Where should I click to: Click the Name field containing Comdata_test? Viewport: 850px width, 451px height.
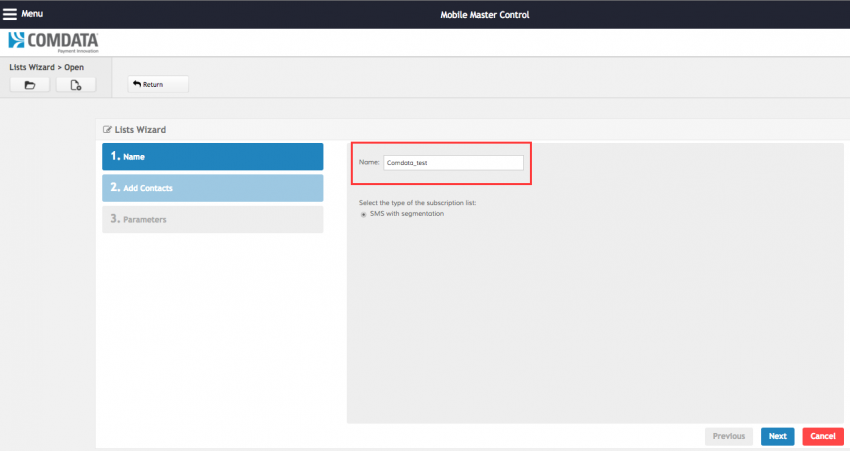point(453,162)
